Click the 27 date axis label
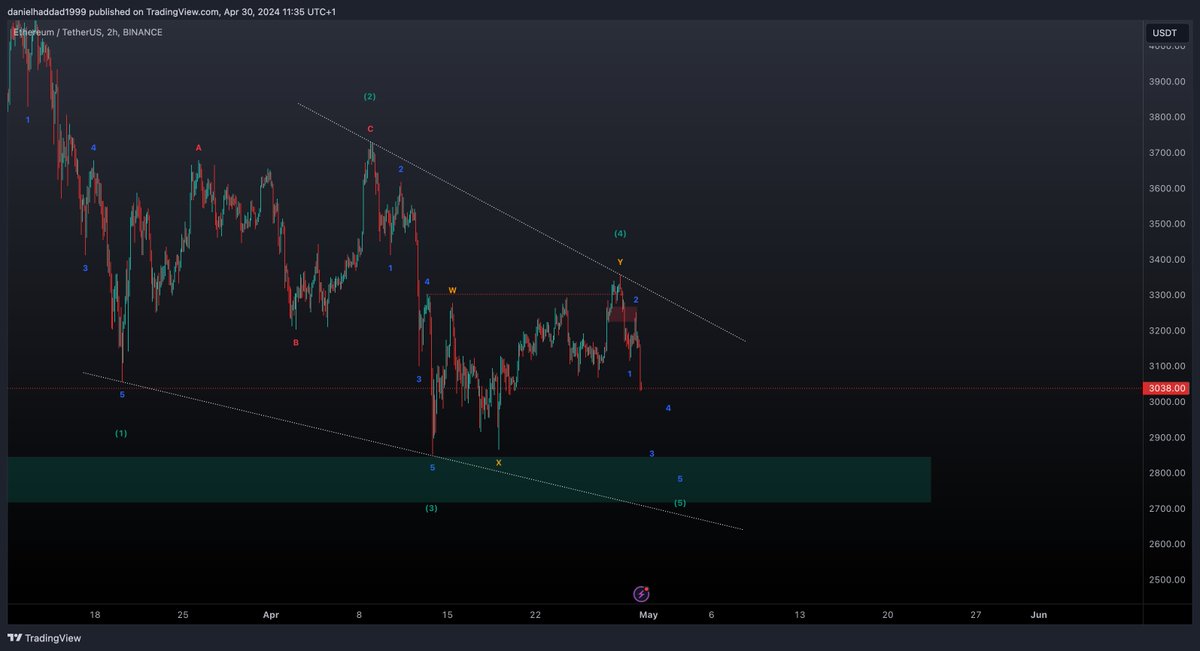 click(x=976, y=615)
